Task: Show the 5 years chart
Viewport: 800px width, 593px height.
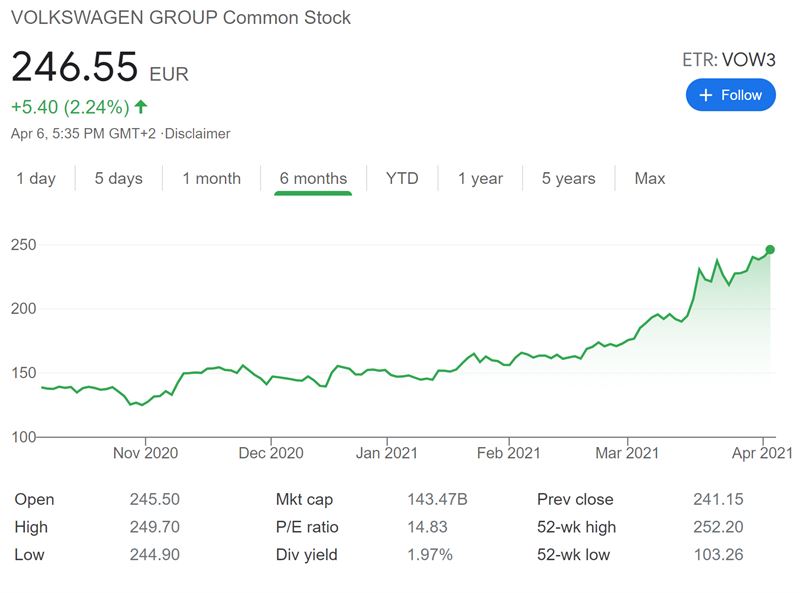Action: click(568, 179)
